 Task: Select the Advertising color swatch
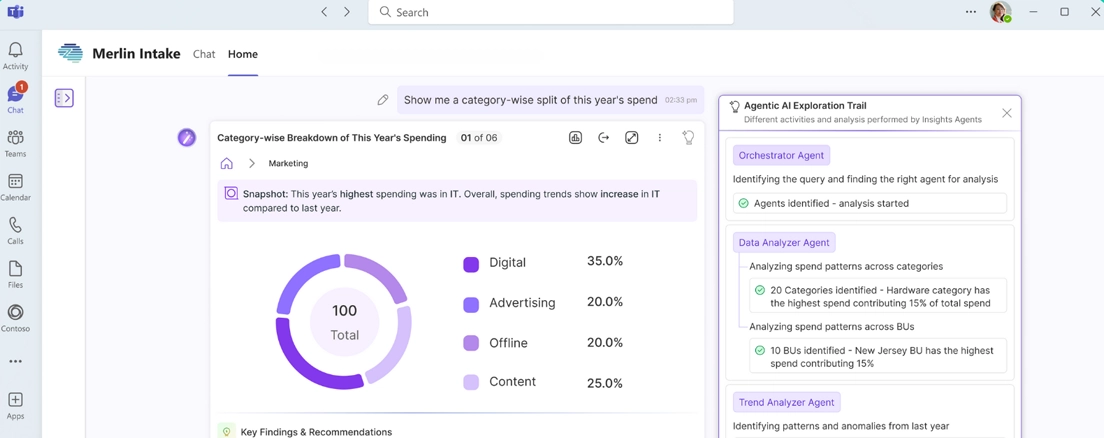pos(471,304)
